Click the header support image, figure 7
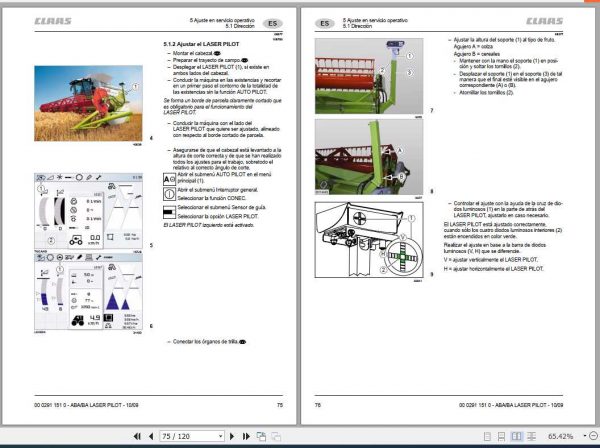The image size is (600, 448). click(369, 76)
